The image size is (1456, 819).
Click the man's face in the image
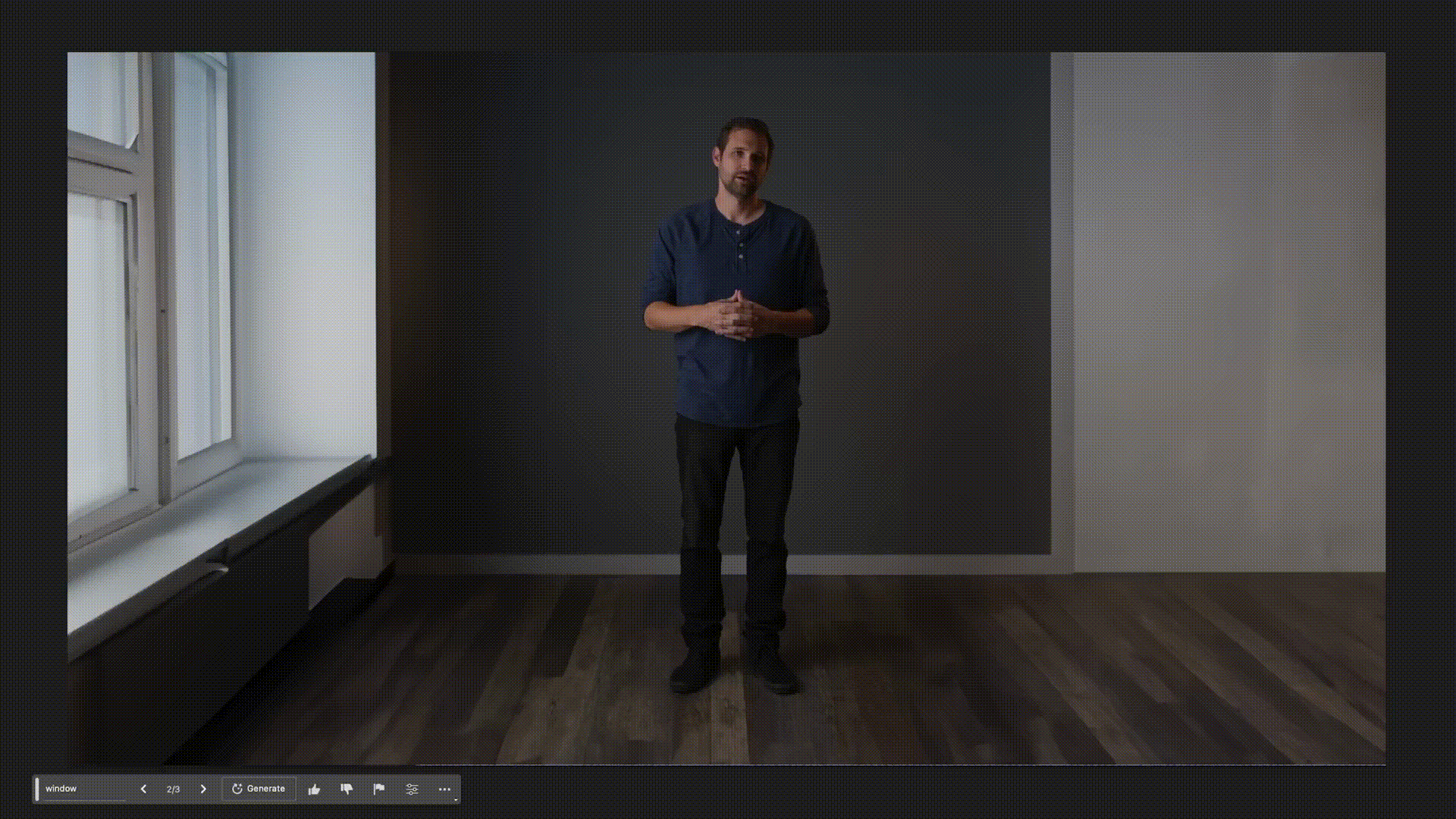click(741, 165)
